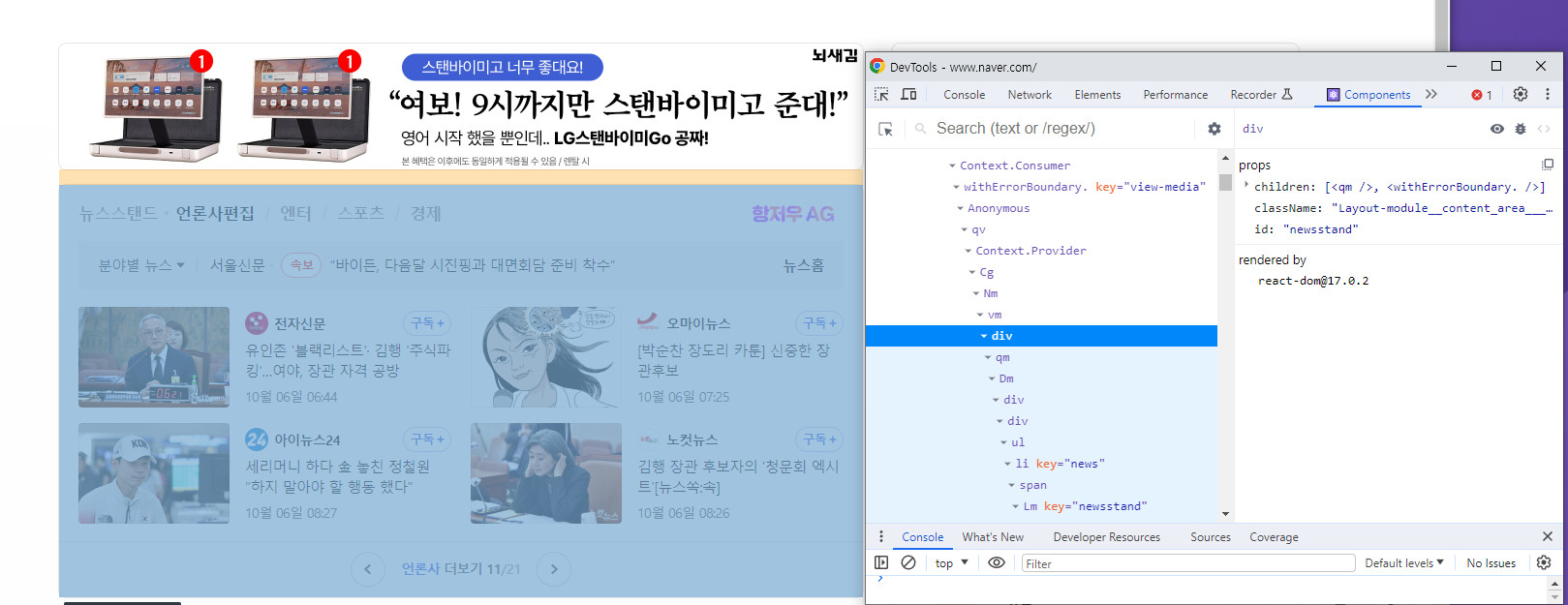Switch to the Network tab
This screenshot has width=1568, height=605.
point(1030,95)
